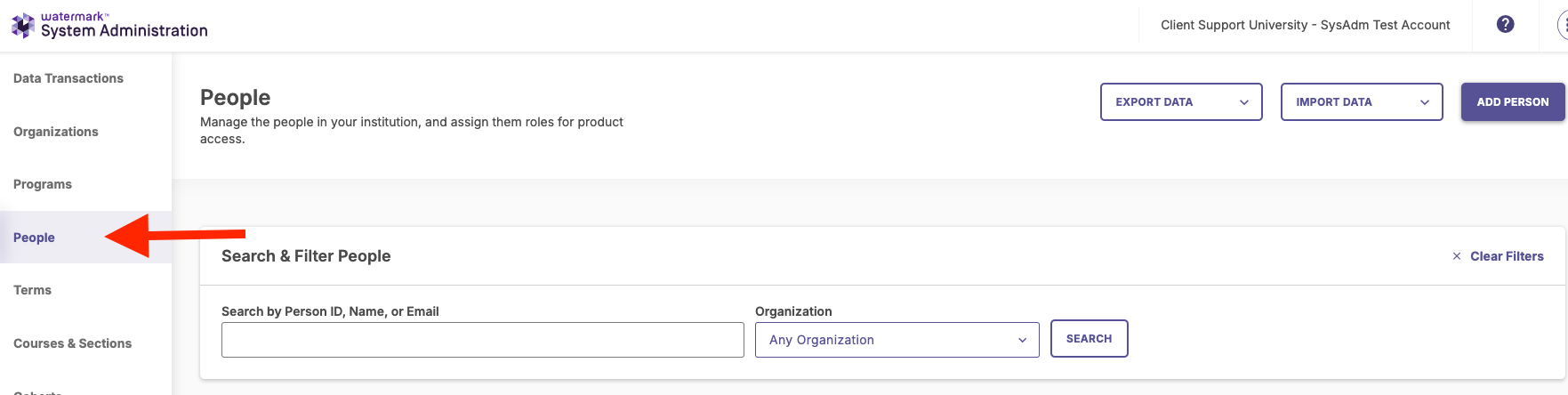The height and width of the screenshot is (395, 1568).
Task: Click the Watermark System Administration logo
Action: point(109,25)
